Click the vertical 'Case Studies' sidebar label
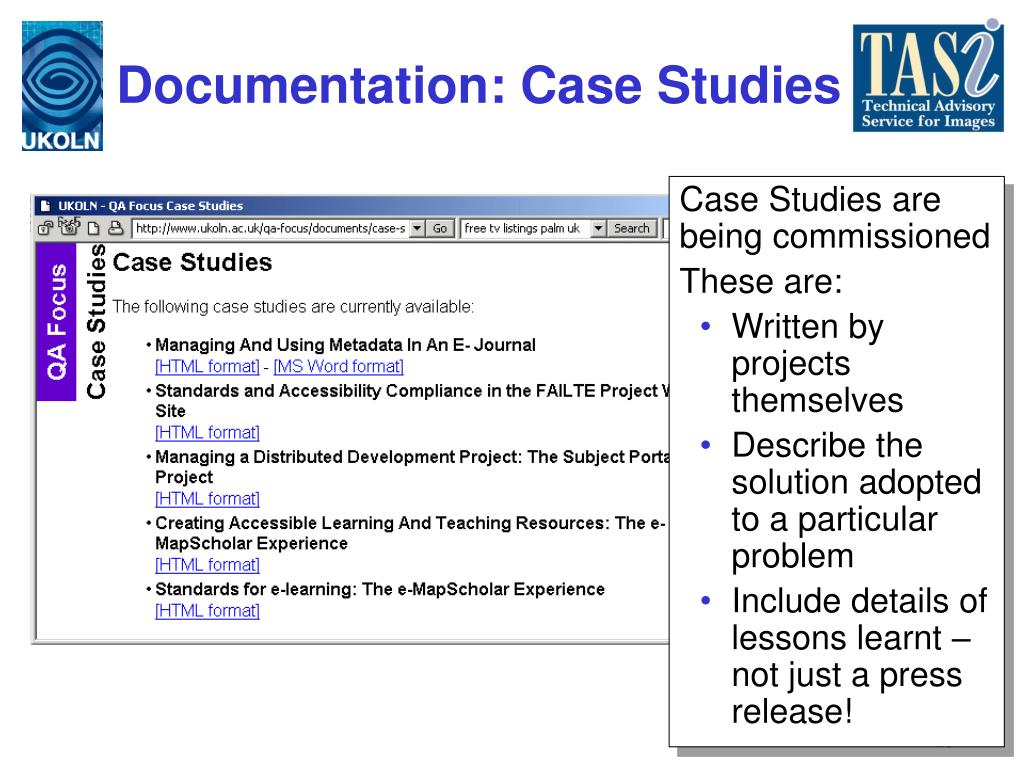 [96, 321]
